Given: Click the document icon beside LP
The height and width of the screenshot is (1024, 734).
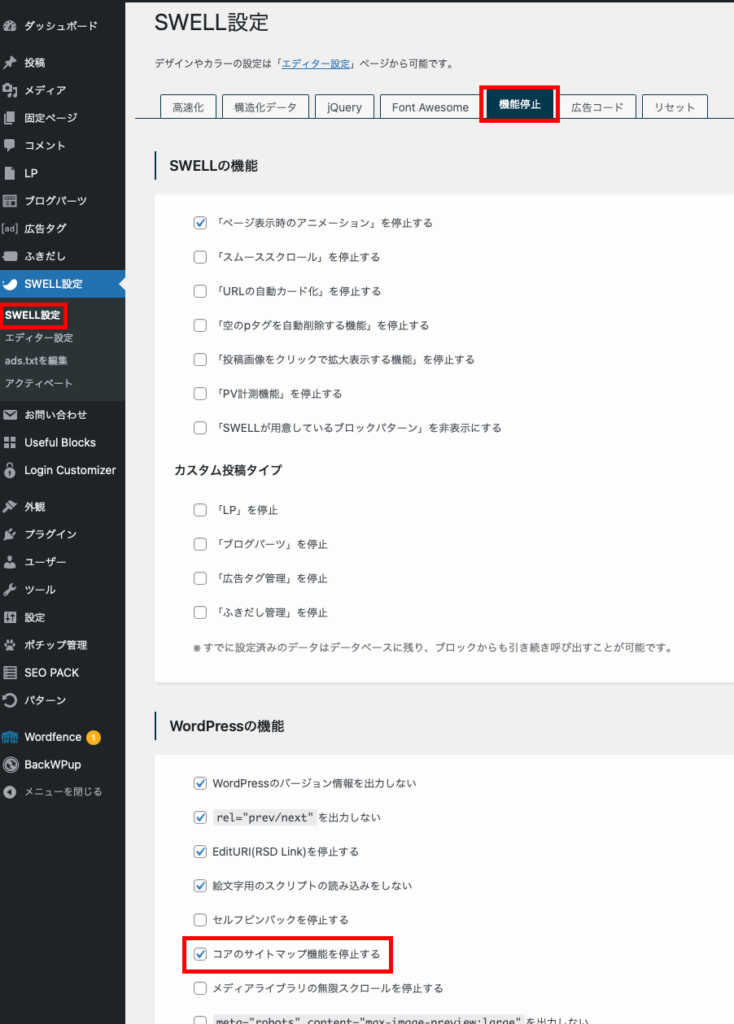Looking at the screenshot, I should pyautogui.click(x=10, y=173).
